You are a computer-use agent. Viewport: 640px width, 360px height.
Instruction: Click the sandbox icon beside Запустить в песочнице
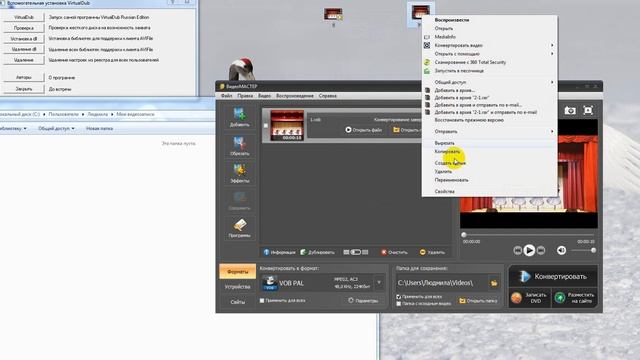(x=427, y=71)
